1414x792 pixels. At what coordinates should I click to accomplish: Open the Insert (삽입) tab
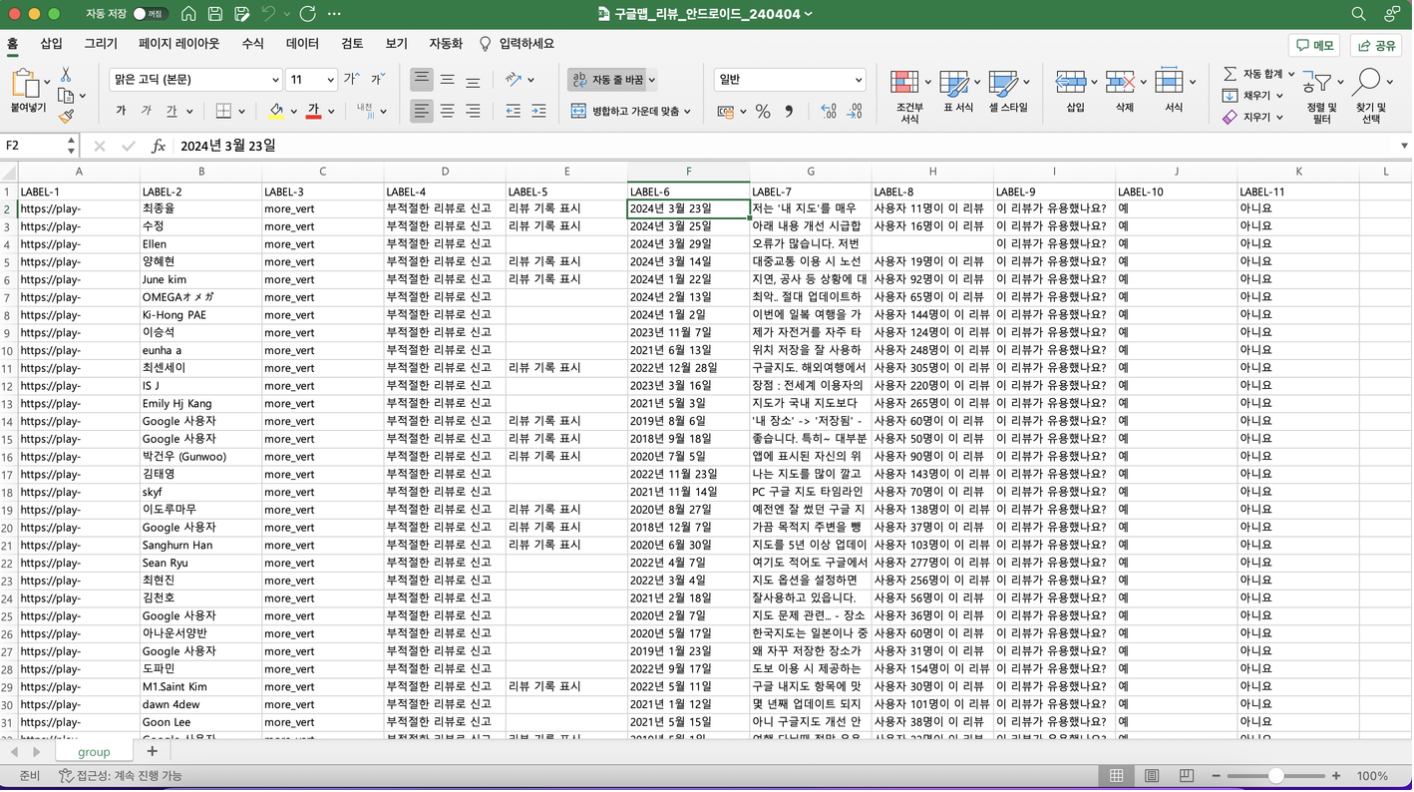[51, 44]
